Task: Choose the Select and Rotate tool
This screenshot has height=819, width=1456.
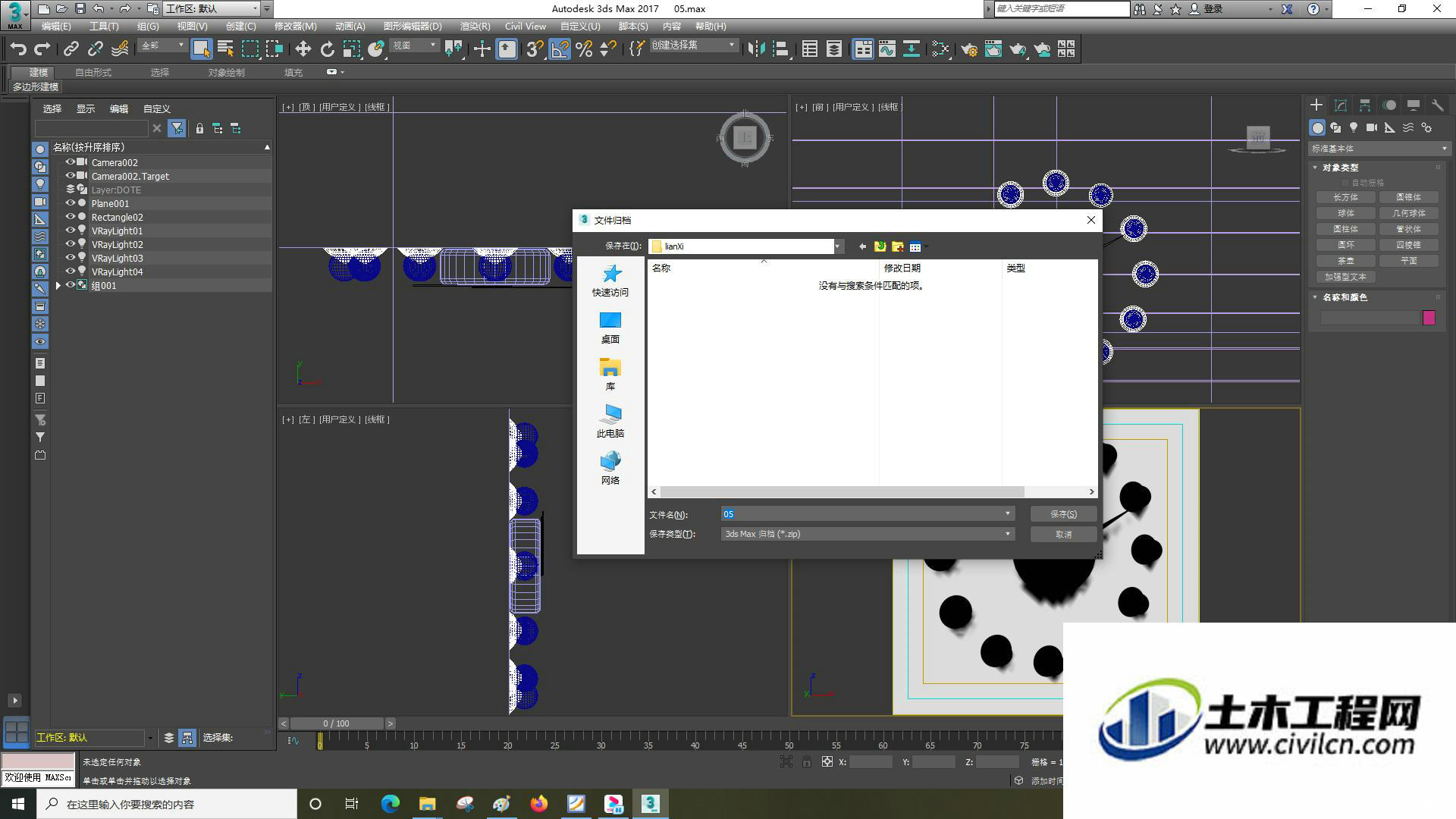Action: tap(327, 49)
